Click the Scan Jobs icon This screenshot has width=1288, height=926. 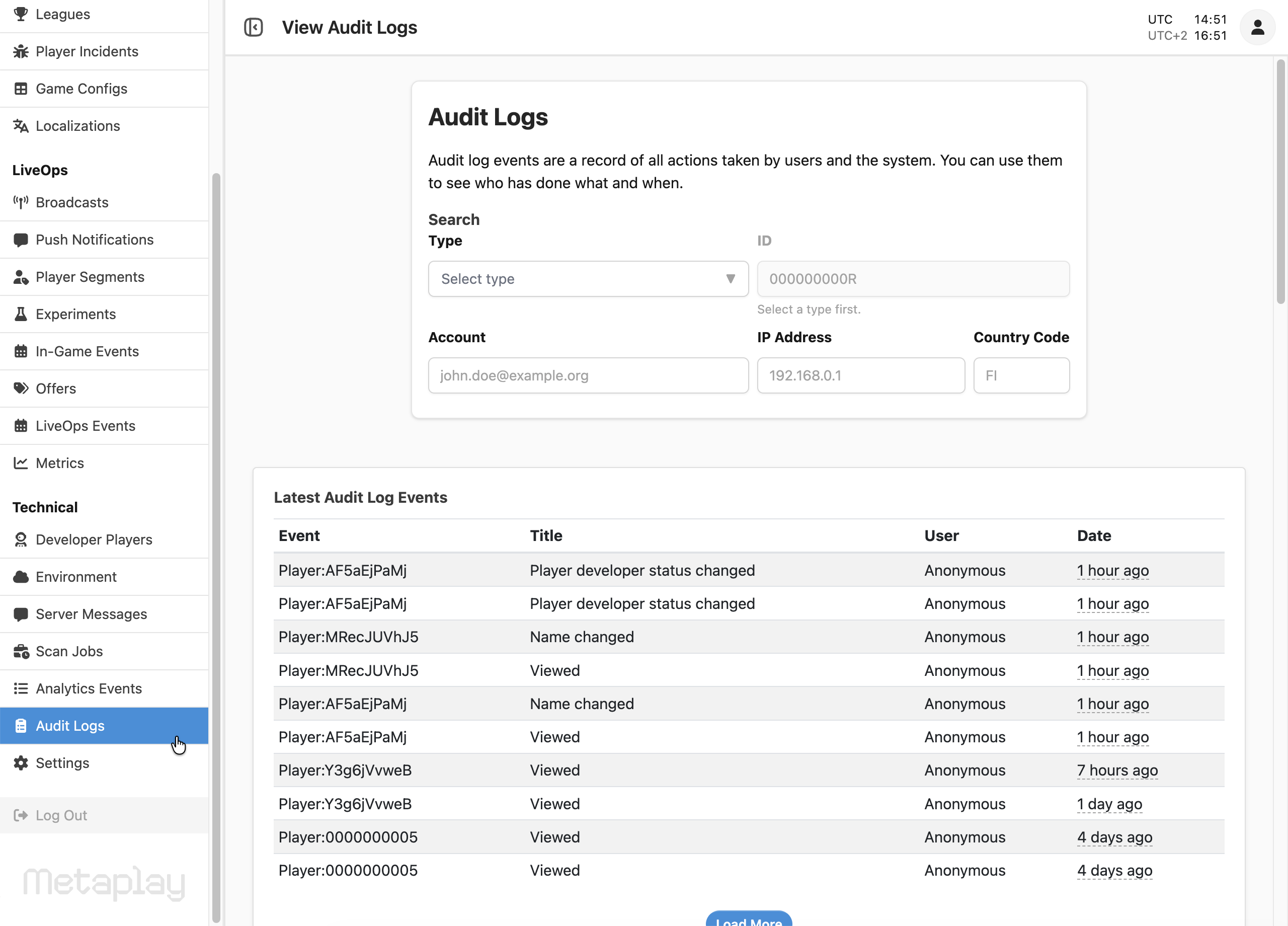(x=21, y=651)
